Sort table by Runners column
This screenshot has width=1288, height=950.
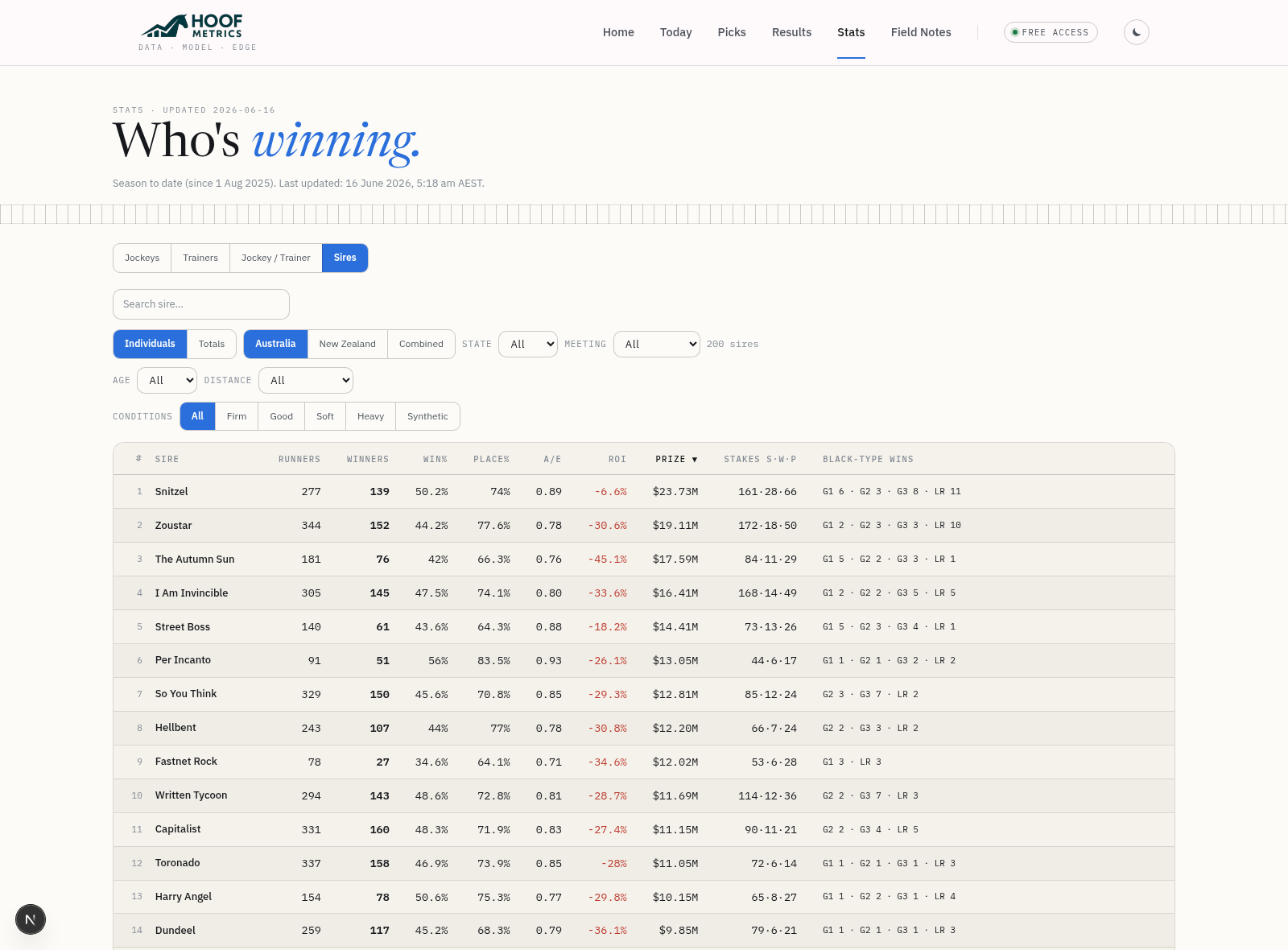point(299,460)
